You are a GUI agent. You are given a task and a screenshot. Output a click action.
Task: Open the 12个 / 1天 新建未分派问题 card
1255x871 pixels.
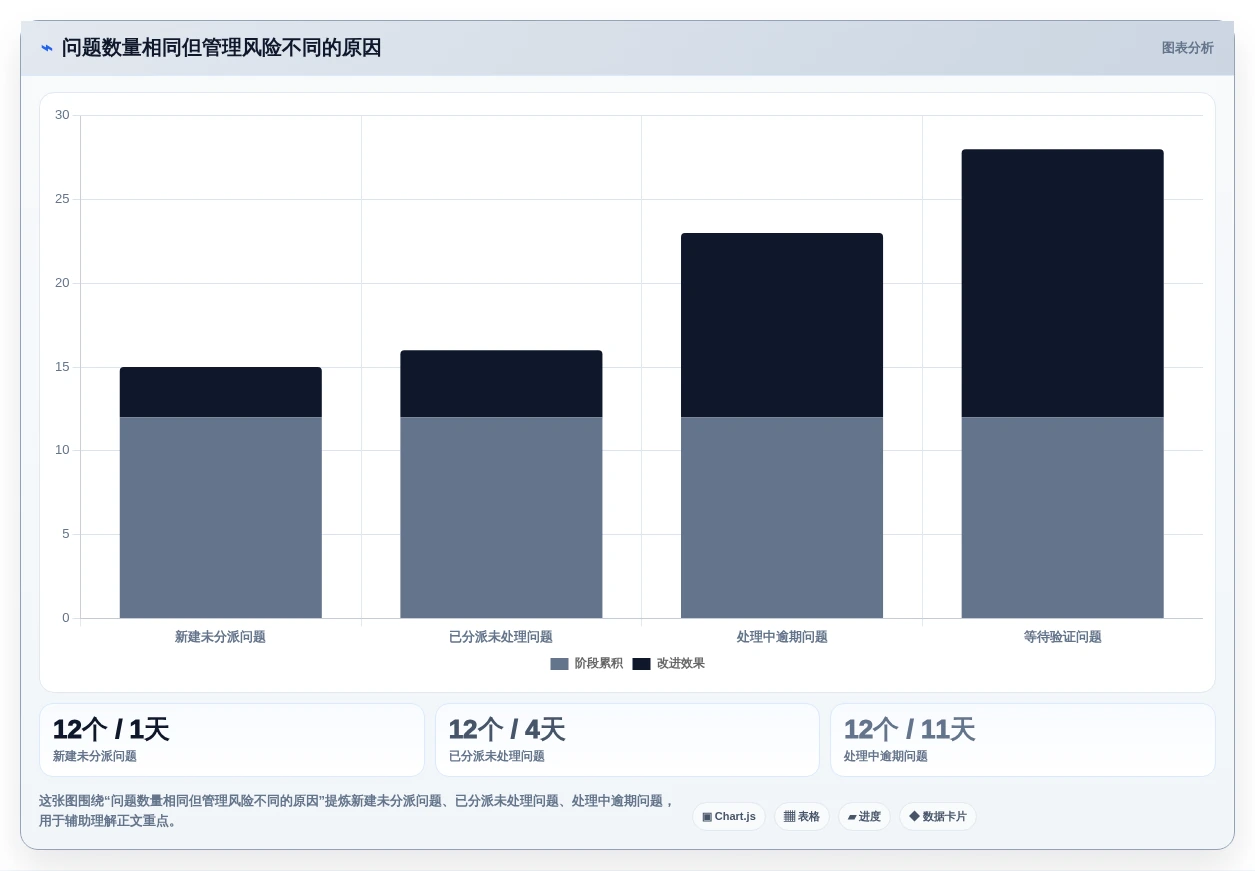(232, 740)
